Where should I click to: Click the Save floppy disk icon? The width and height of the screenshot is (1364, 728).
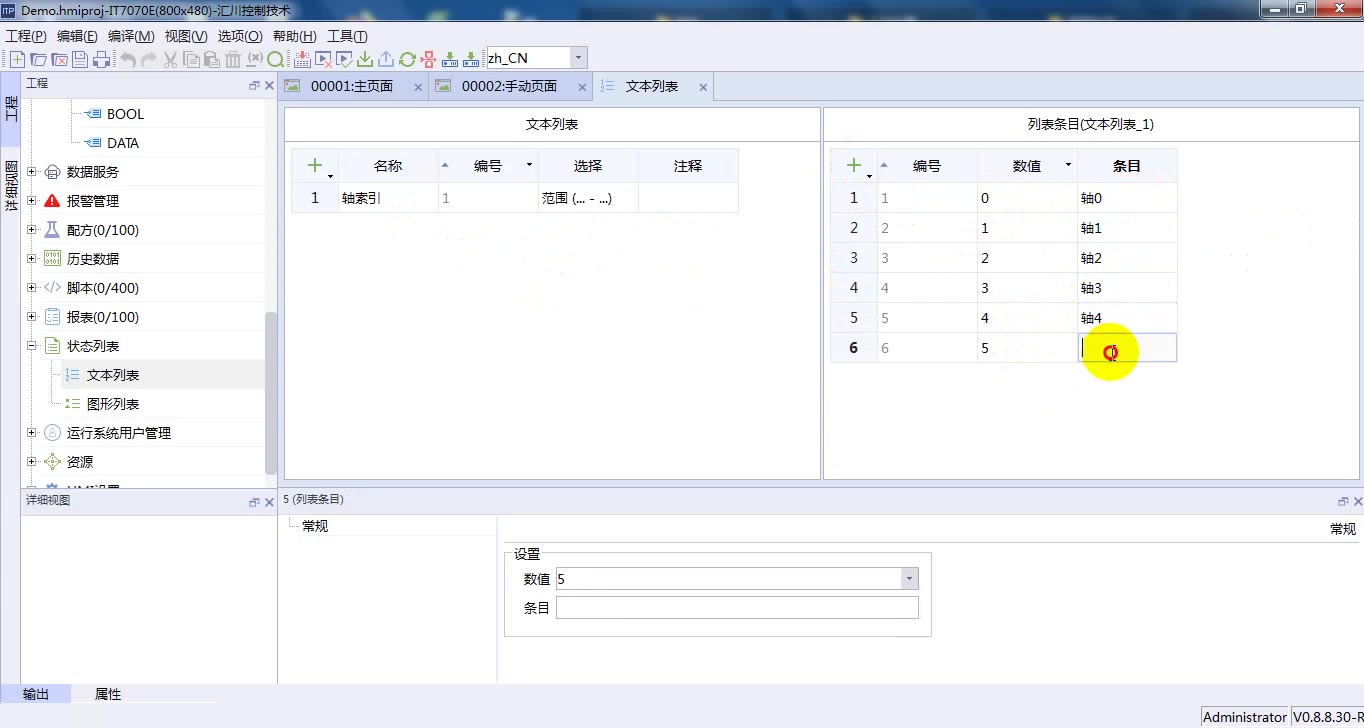click(x=80, y=59)
